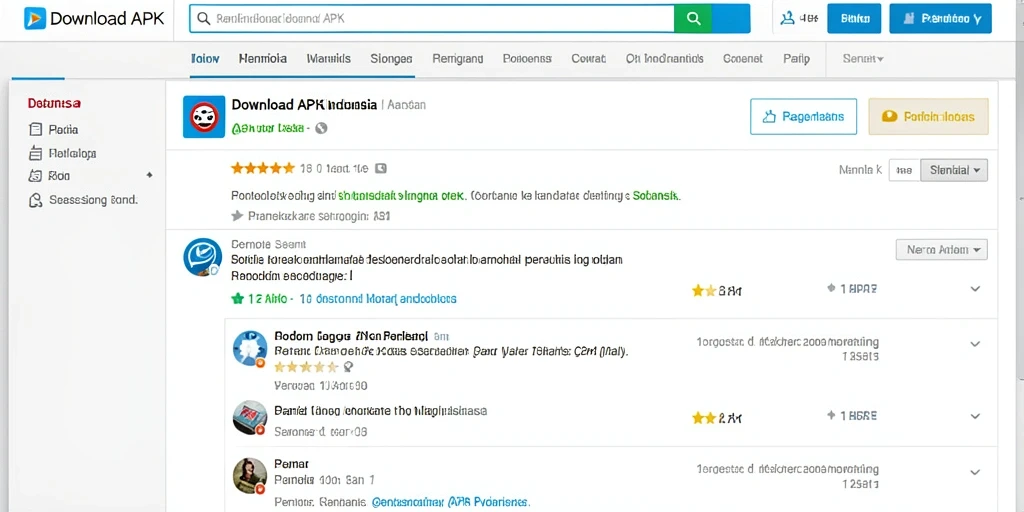The height and width of the screenshot is (512, 1024).
Task: Select the Oh Inodnantids tab
Action: pos(664,59)
